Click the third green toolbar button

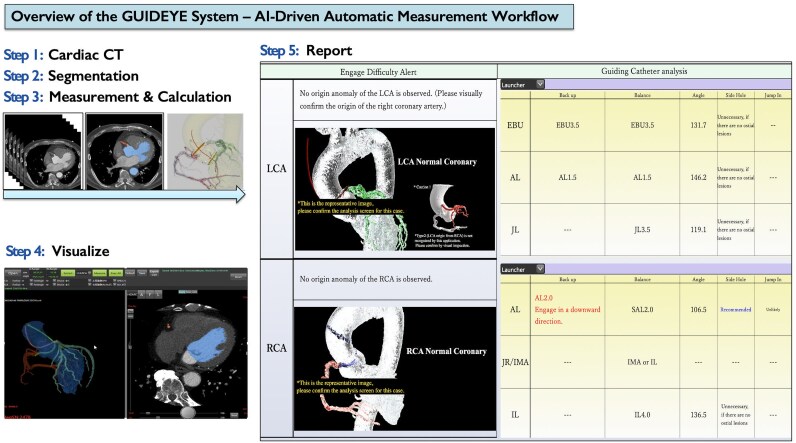[116, 273]
